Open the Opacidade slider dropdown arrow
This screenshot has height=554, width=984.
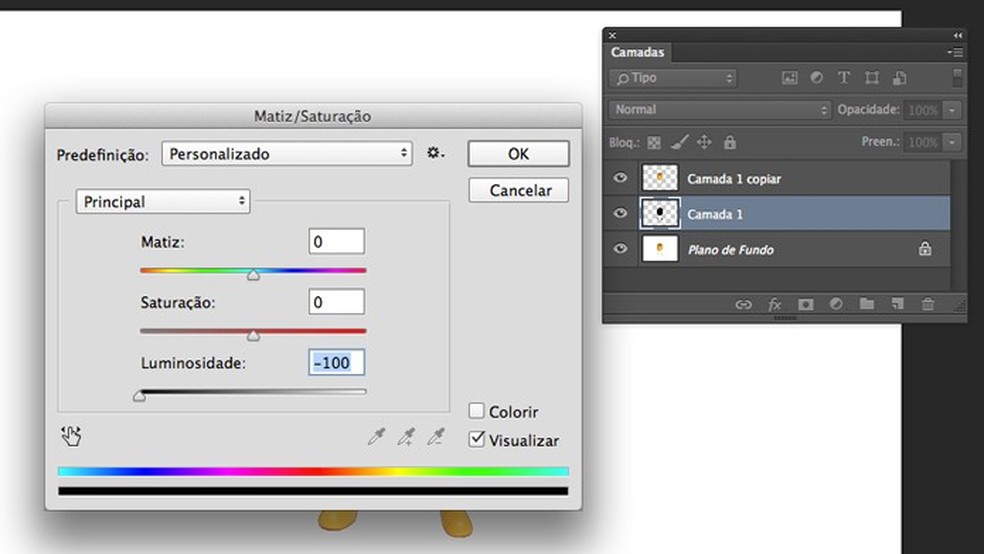(952, 110)
